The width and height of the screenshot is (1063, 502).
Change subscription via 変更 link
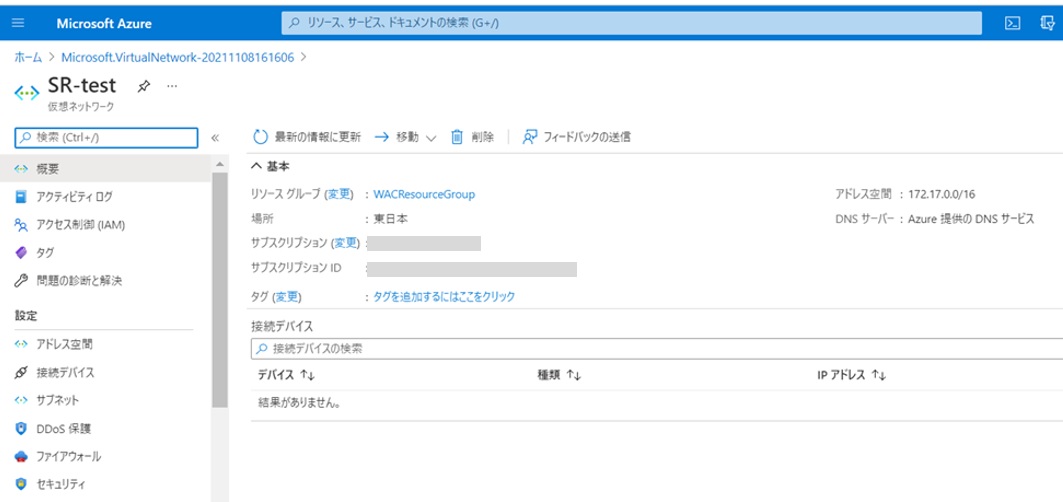click(x=346, y=243)
